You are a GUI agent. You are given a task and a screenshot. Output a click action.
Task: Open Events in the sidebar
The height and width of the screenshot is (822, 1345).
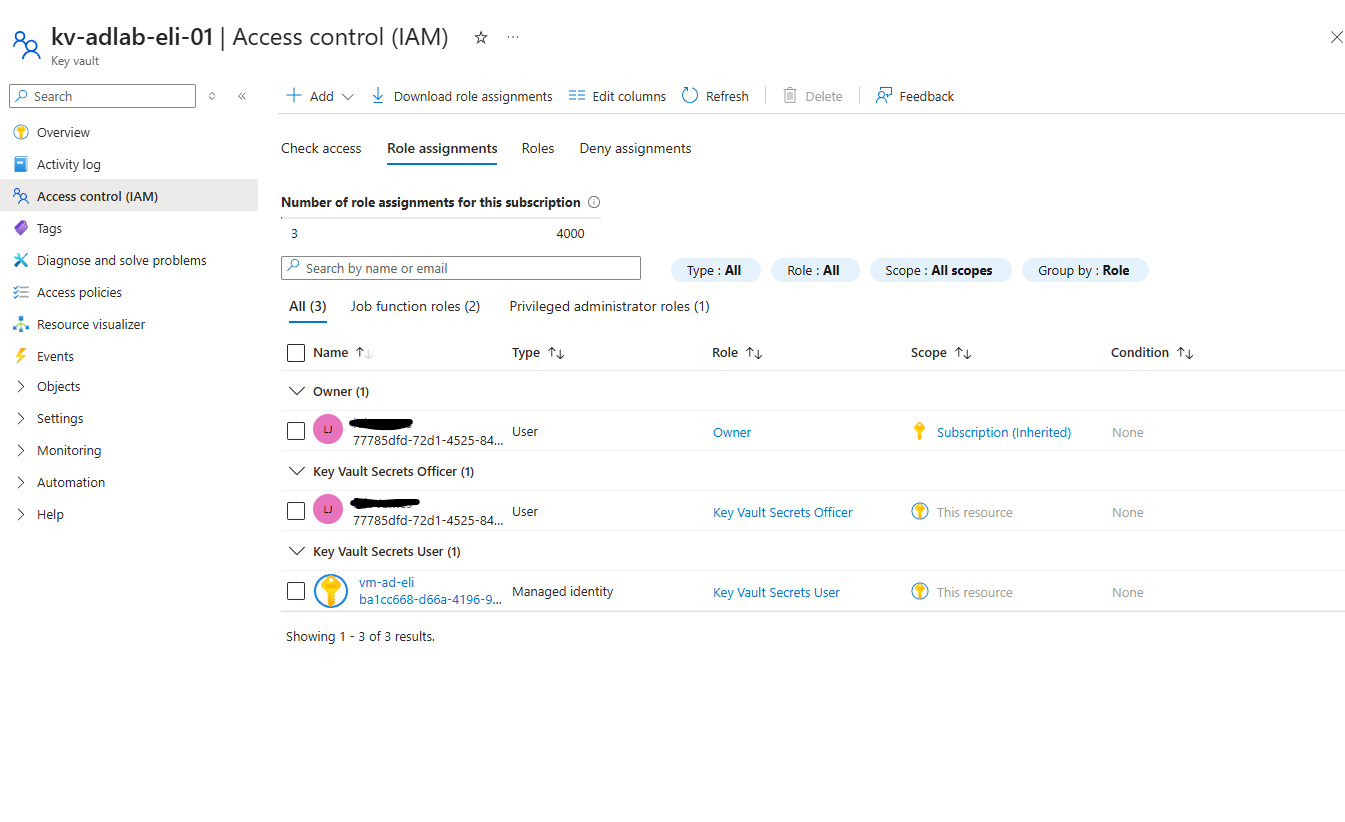[55, 356]
